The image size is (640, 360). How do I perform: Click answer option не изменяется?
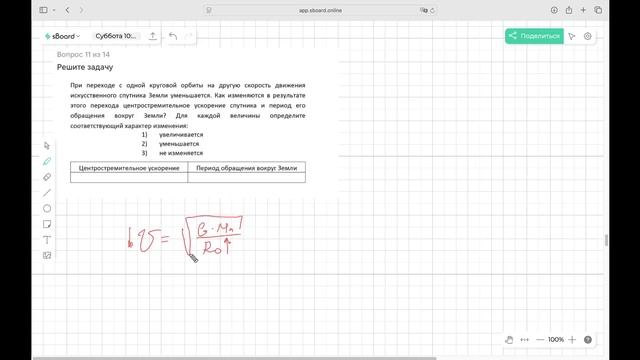pos(181,153)
